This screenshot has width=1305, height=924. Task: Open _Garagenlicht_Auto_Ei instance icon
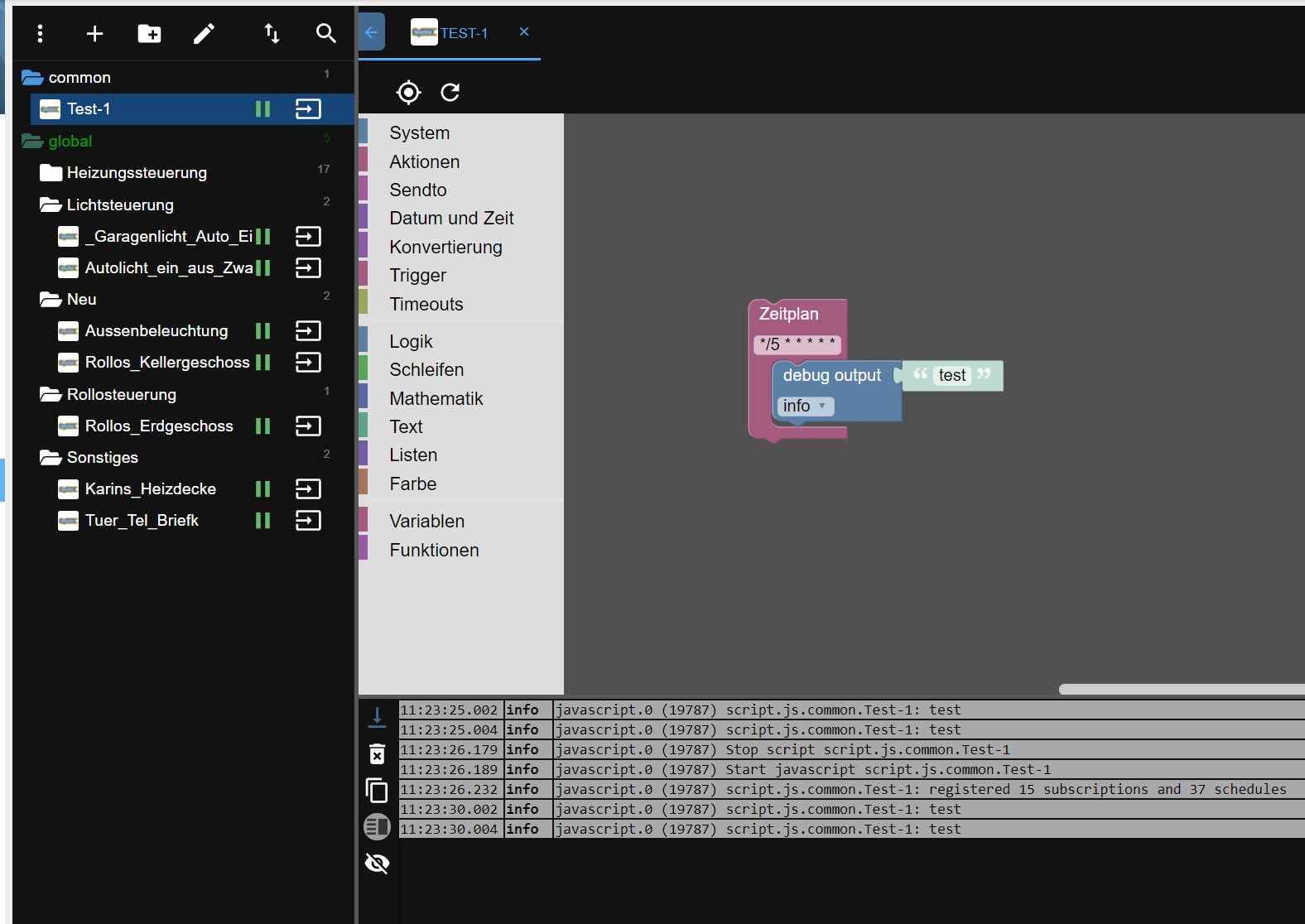point(308,237)
